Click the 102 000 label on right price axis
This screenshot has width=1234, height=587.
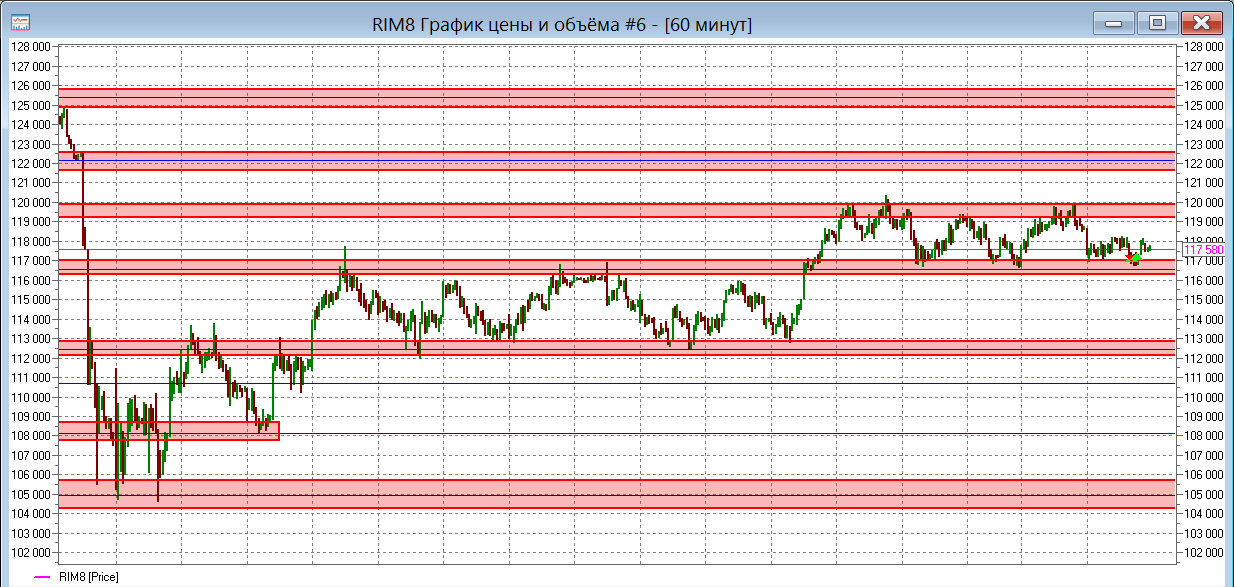pos(1203,552)
